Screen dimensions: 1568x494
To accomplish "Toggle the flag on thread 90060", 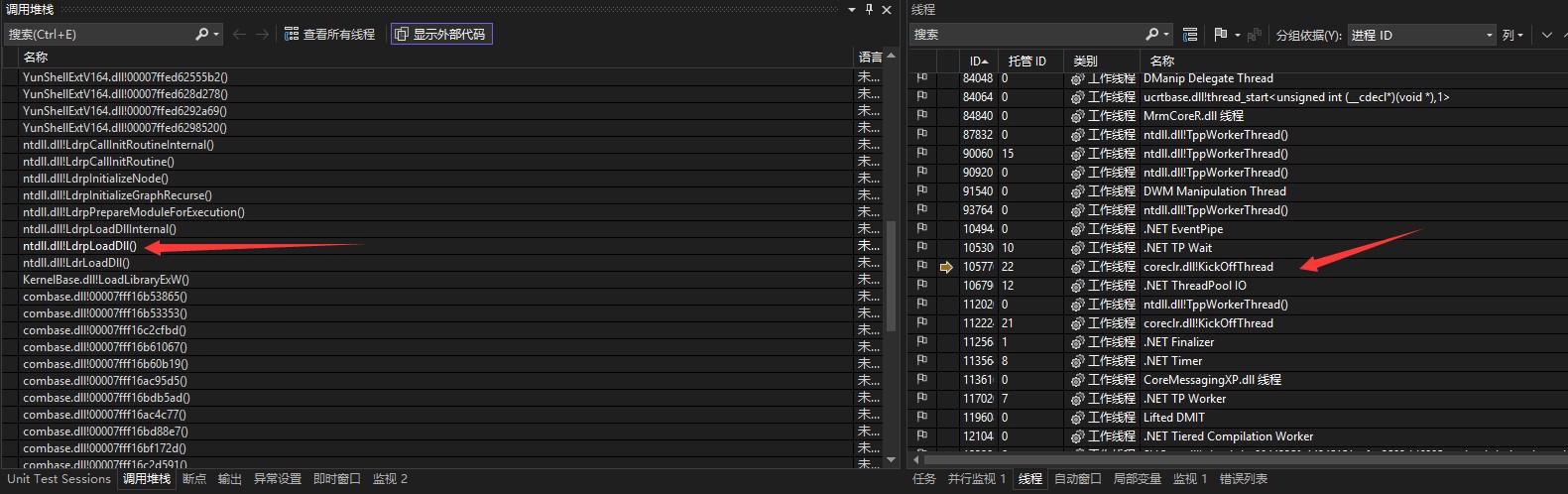I will (x=921, y=154).
